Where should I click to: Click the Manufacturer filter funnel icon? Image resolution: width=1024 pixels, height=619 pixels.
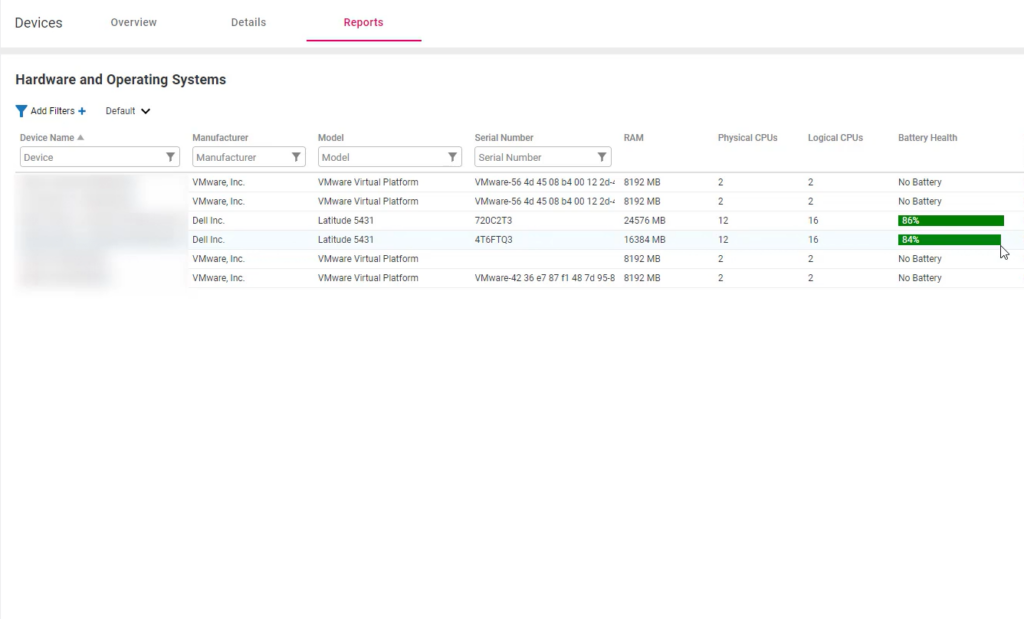(296, 157)
